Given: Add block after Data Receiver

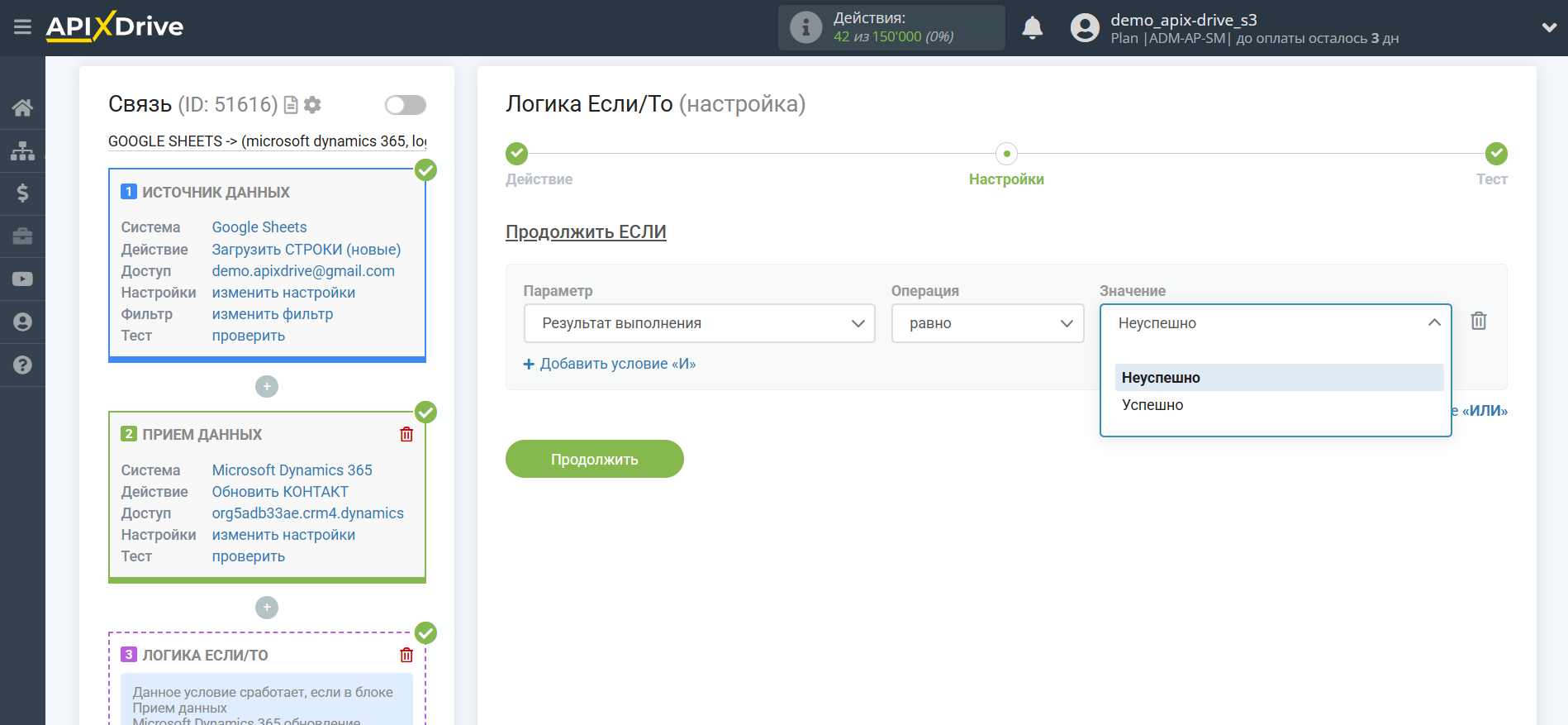Looking at the screenshot, I should pyautogui.click(x=267, y=608).
